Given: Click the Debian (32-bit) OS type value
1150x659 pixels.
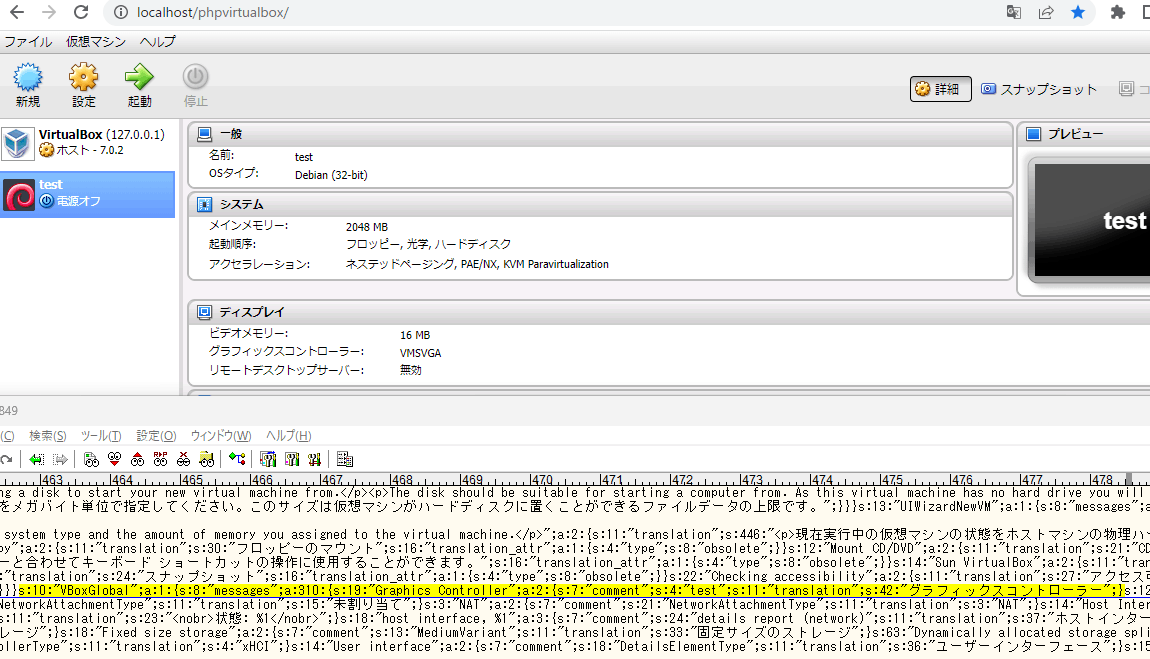Looking at the screenshot, I should point(332,175).
